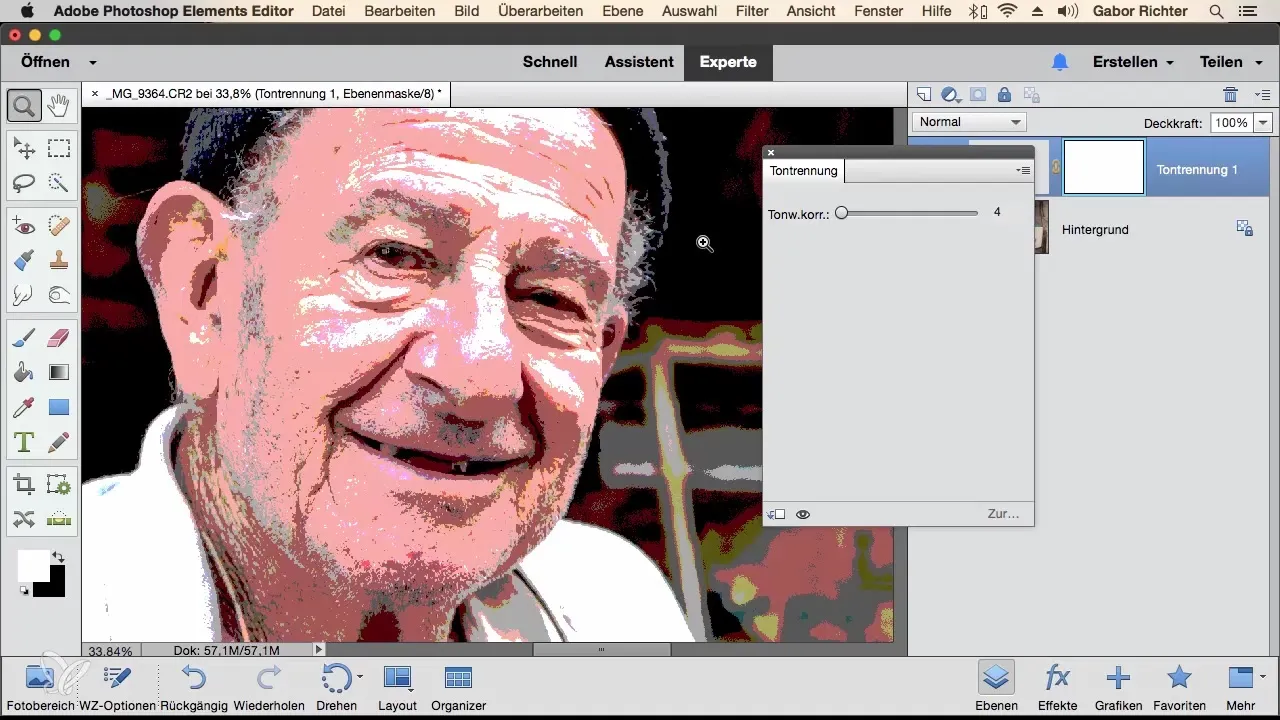The height and width of the screenshot is (720, 1280).
Task: Click the Rückgängig undo button
Action: tap(194, 686)
